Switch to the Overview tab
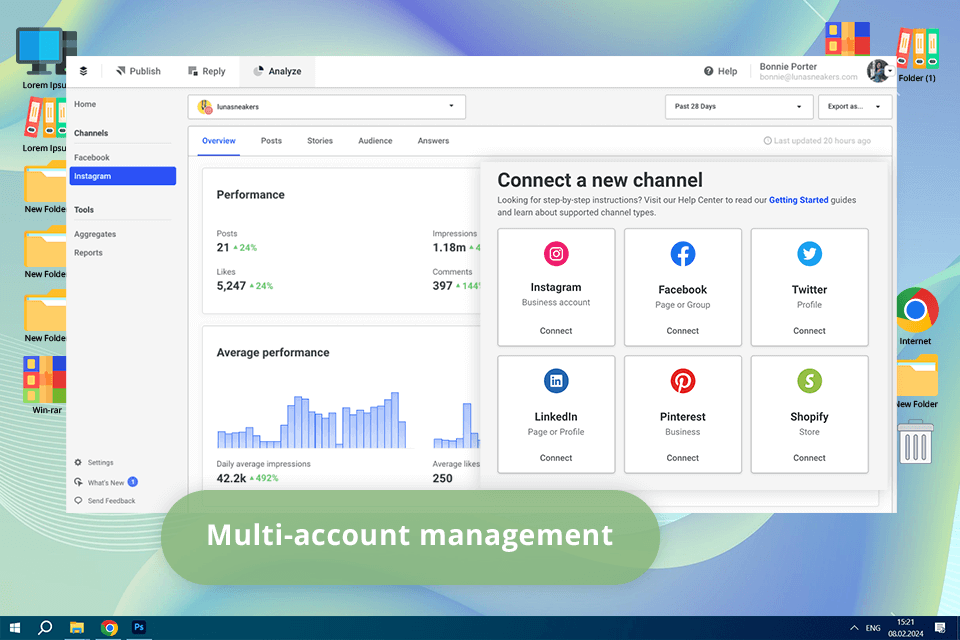Image resolution: width=960 pixels, height=640 pixels. 219,141
